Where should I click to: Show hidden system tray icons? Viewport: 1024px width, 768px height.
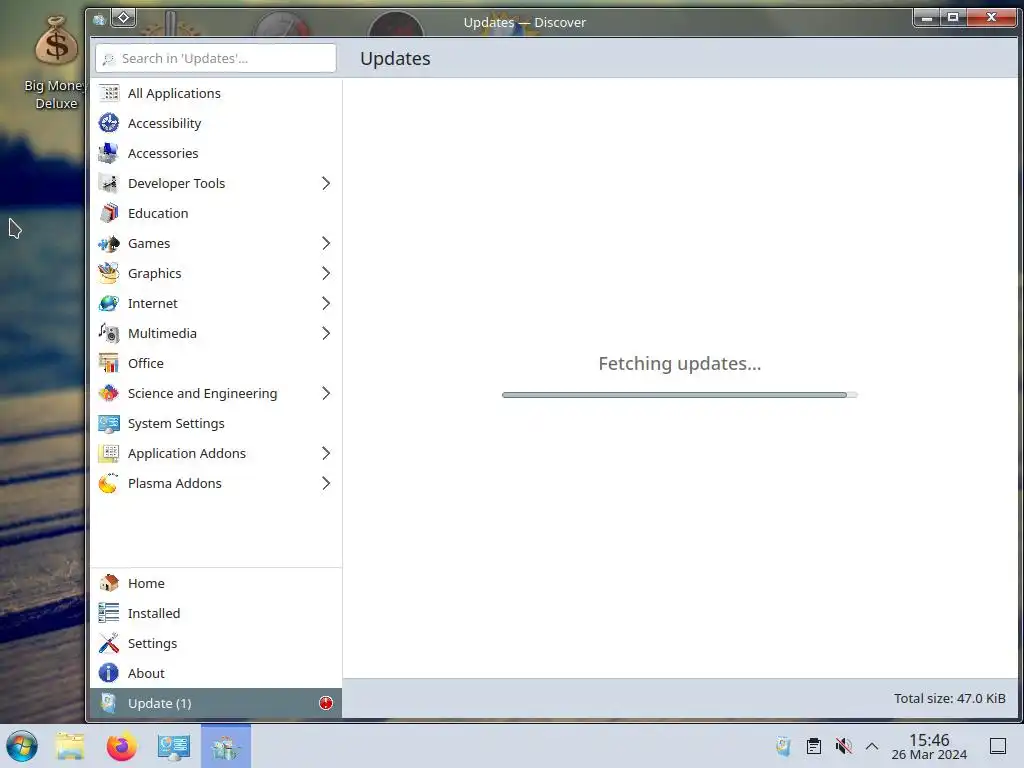click(872, 746)
